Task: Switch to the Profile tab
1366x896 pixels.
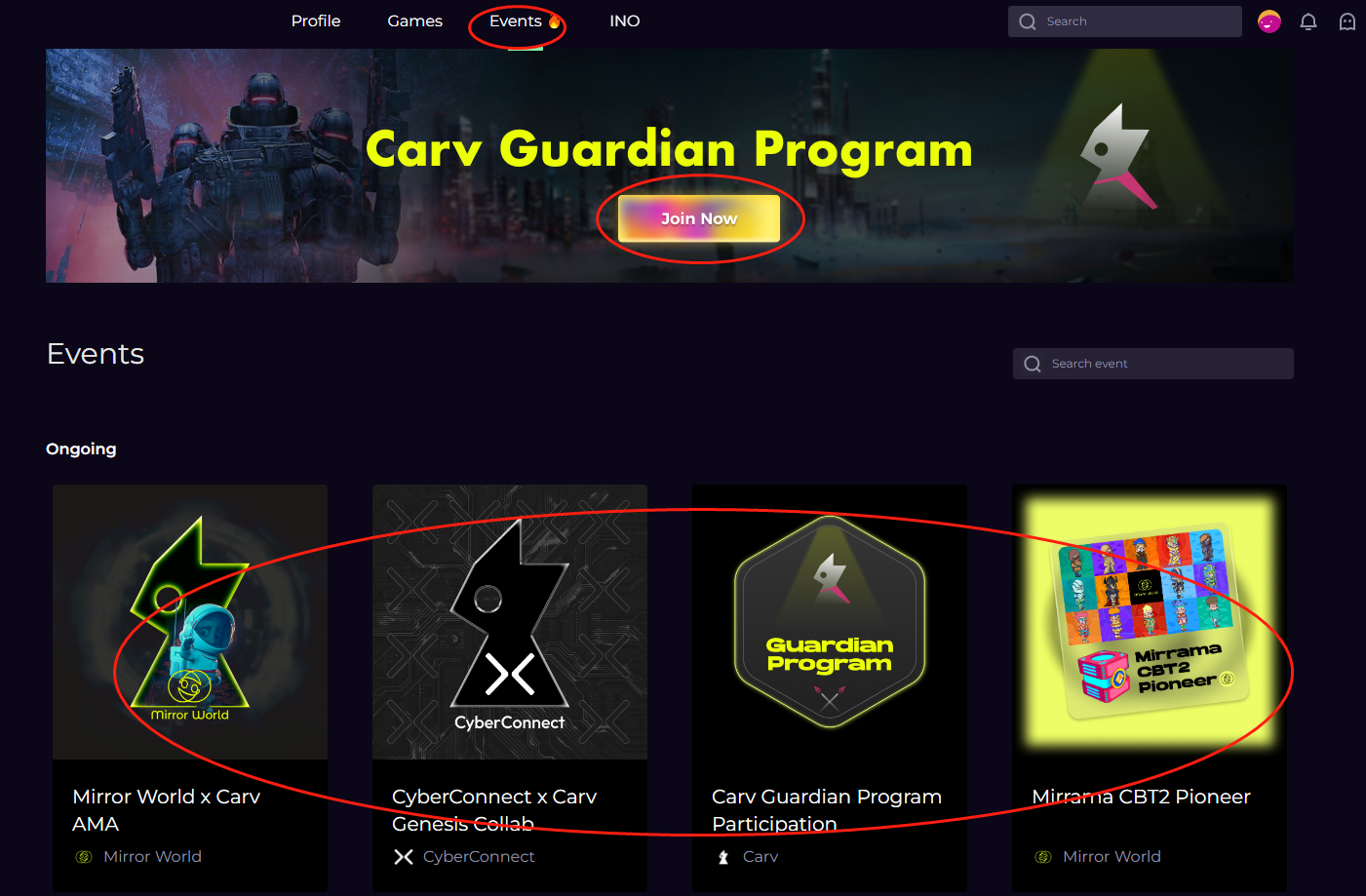Action: (x=316, y=20)
